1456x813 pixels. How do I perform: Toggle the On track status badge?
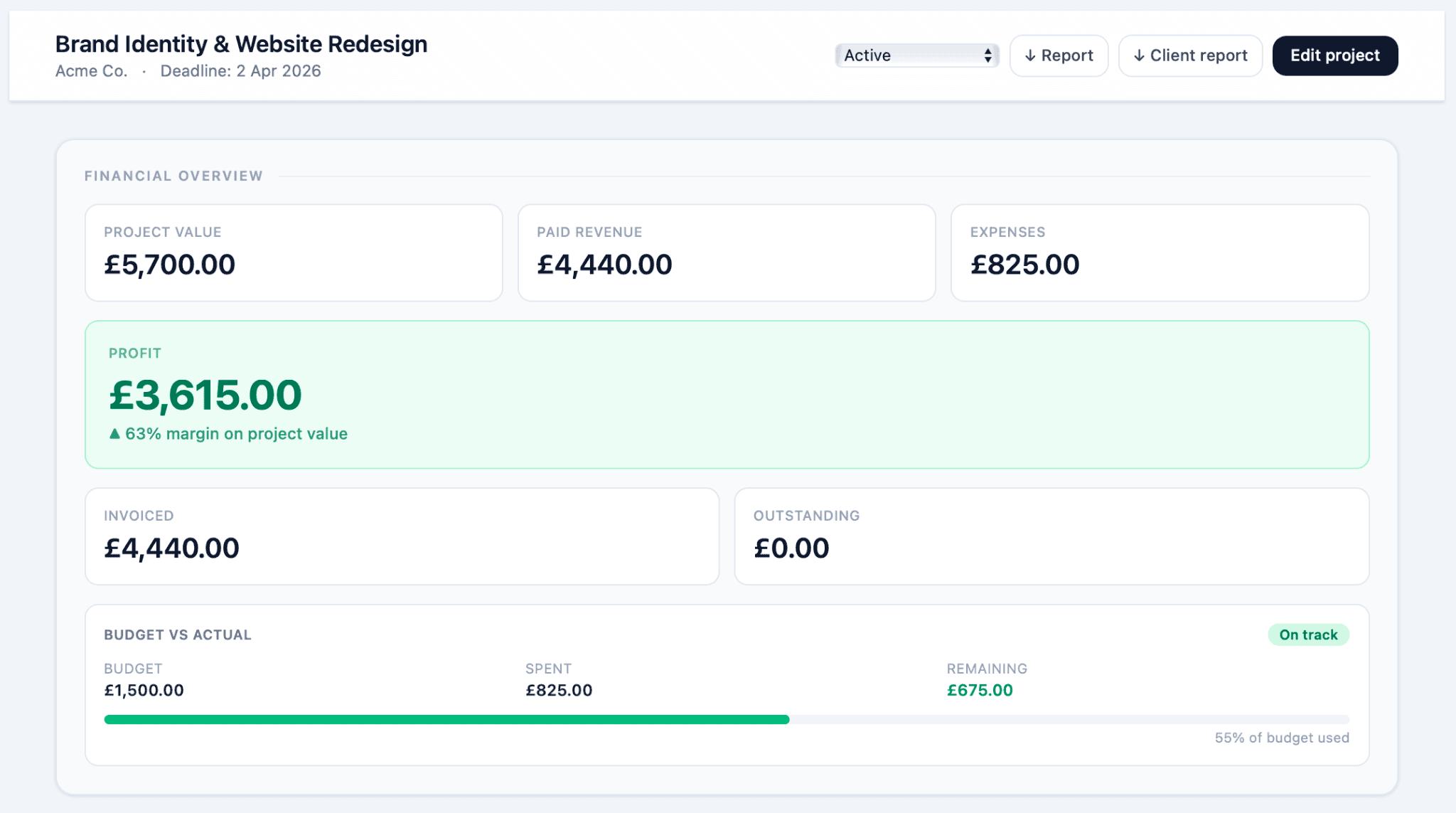(x=1308, y=634)
